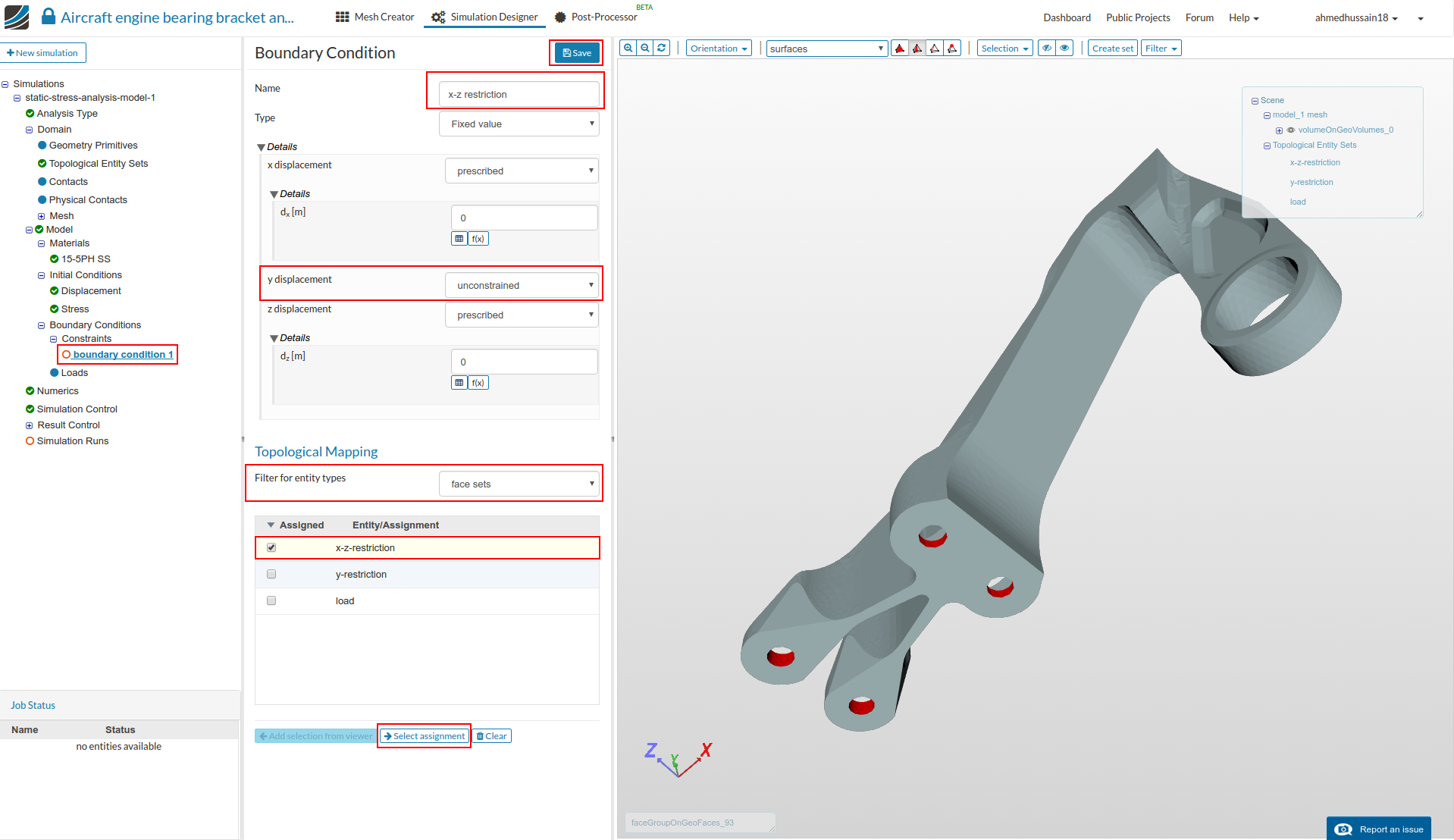Reset the 3D view with refresh icon
1454x840 pixels.
[662, 49]
